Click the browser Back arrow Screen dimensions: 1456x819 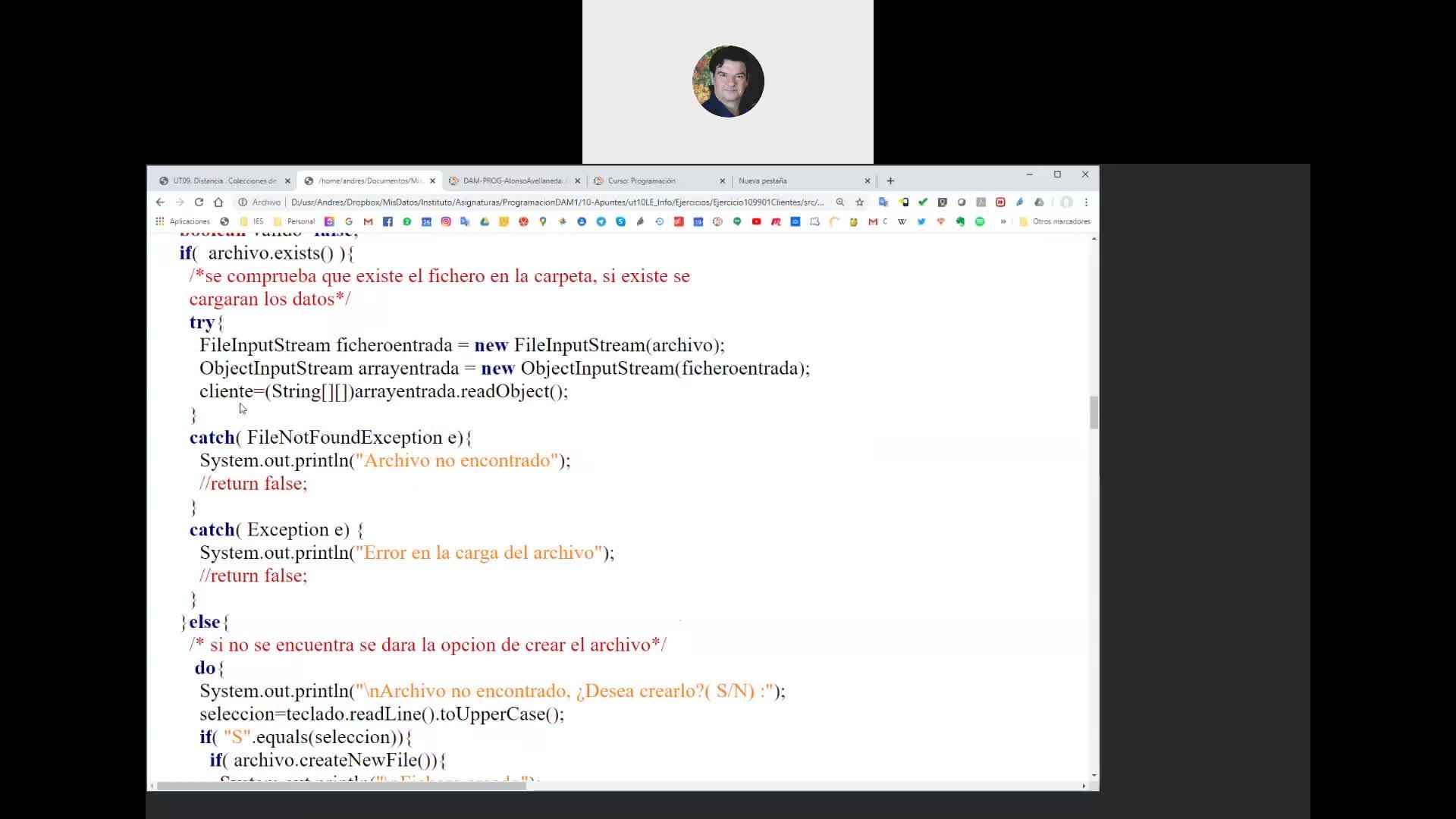click(x=160, y=202)
